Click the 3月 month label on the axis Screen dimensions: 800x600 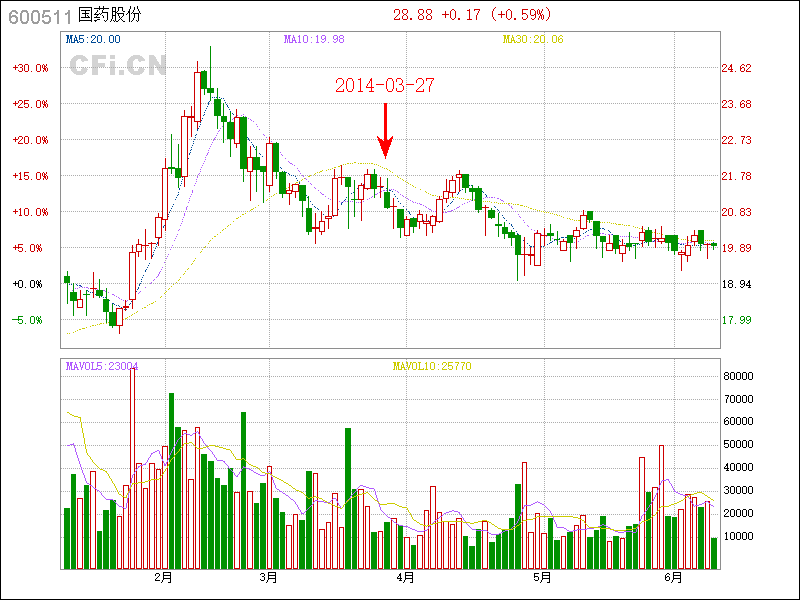point(267,578)
